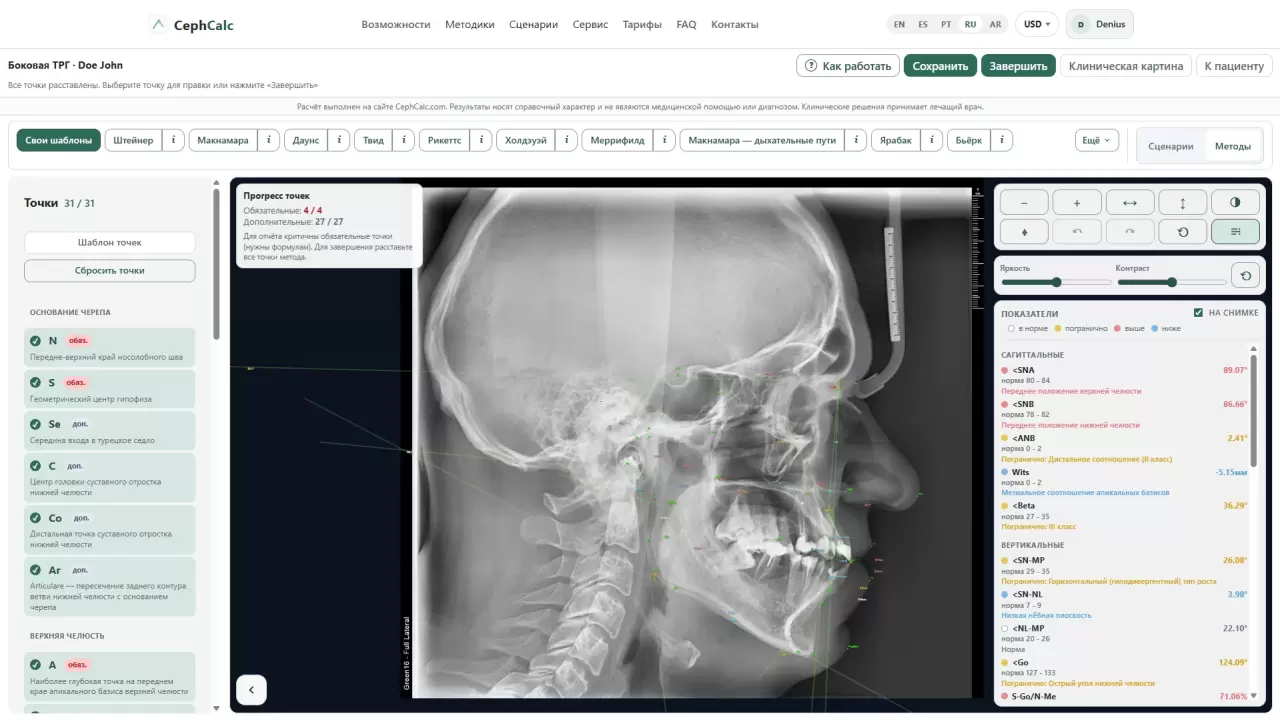
Task: Switch language to AR
Action: pos(995,24)
